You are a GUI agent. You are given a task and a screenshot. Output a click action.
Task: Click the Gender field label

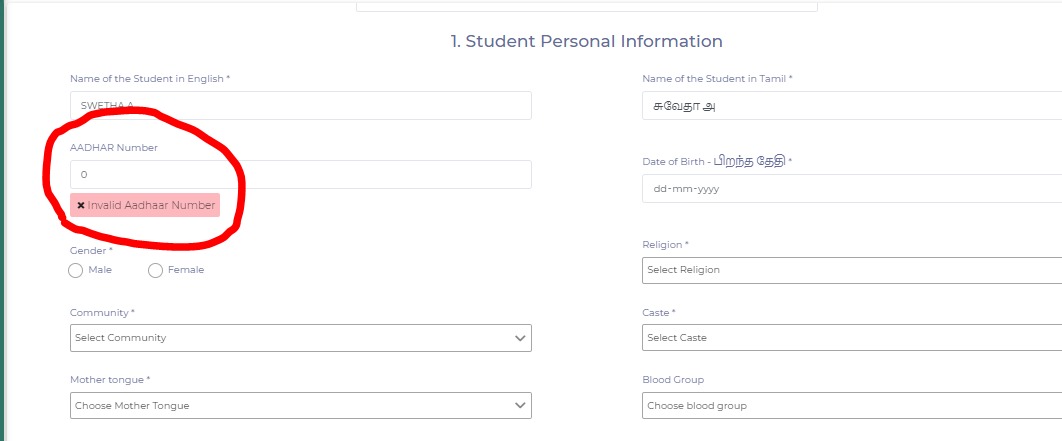91,250
